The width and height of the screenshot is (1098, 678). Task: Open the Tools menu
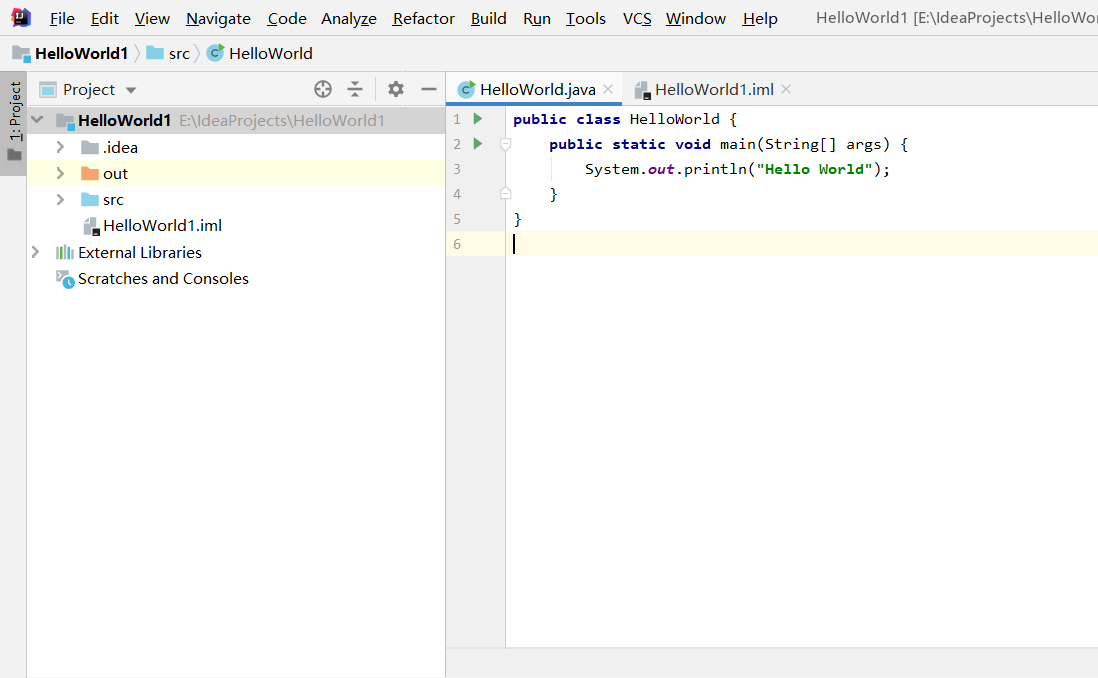[585, 19]
